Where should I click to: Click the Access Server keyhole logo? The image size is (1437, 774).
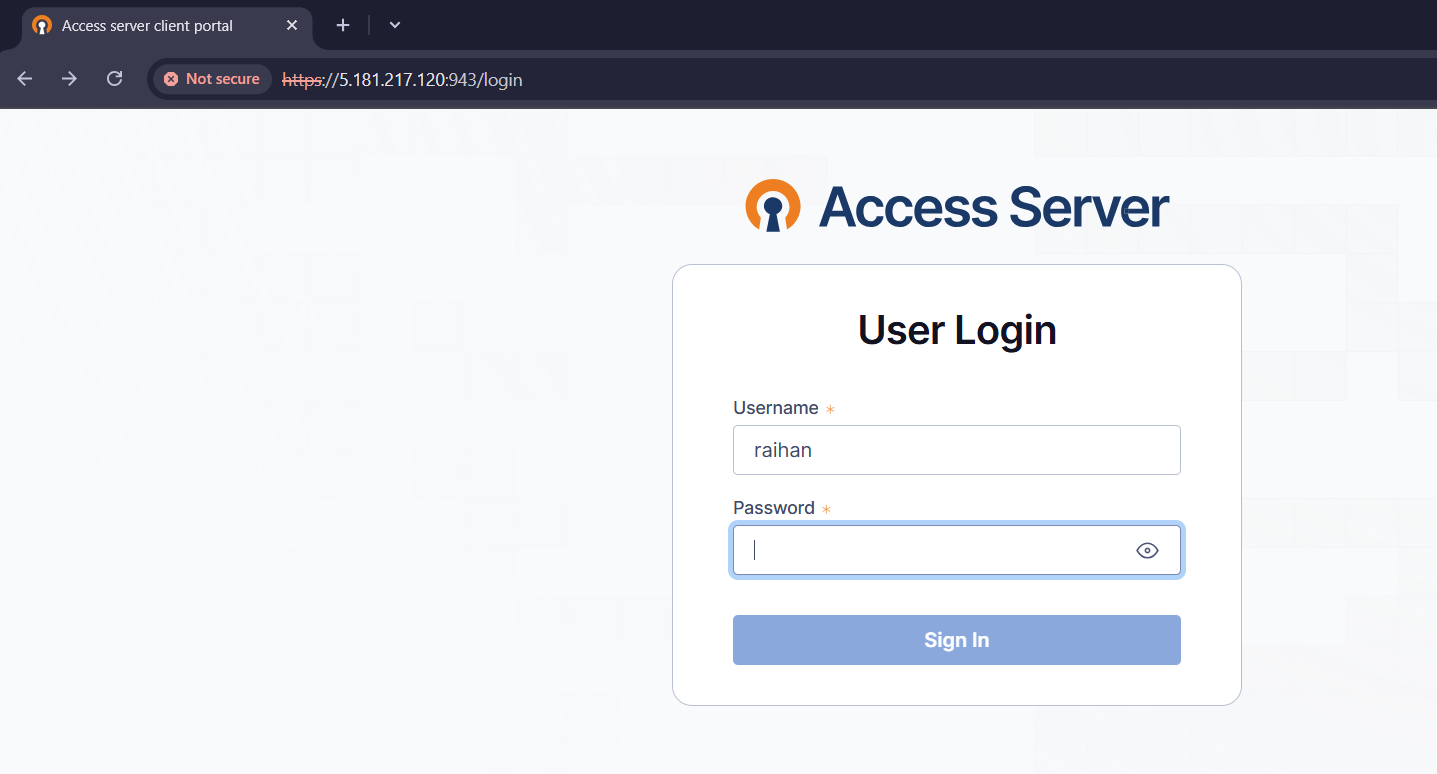773,206
